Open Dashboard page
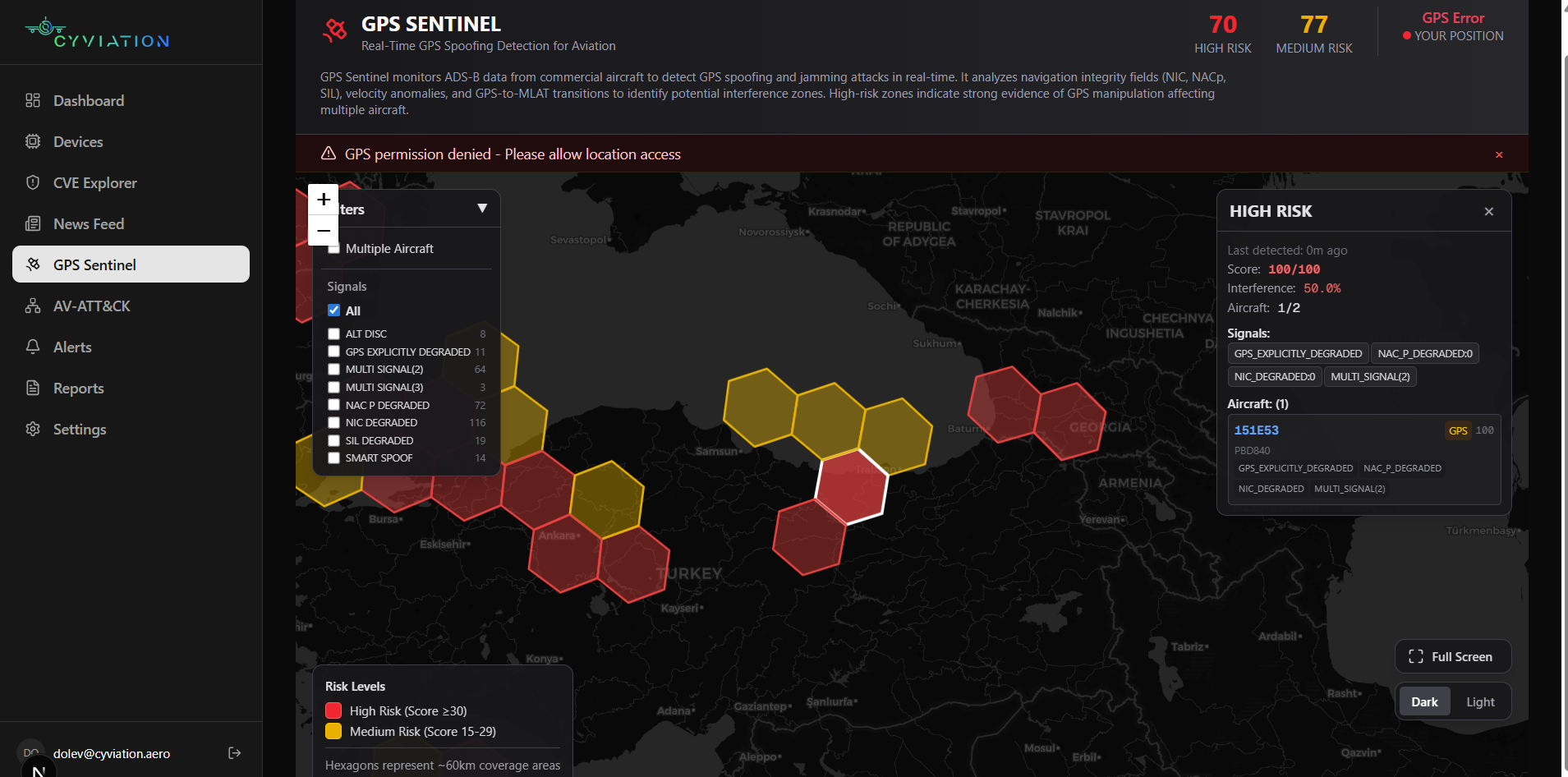This screenshot has height=777, width=1568. click(131, 100)
